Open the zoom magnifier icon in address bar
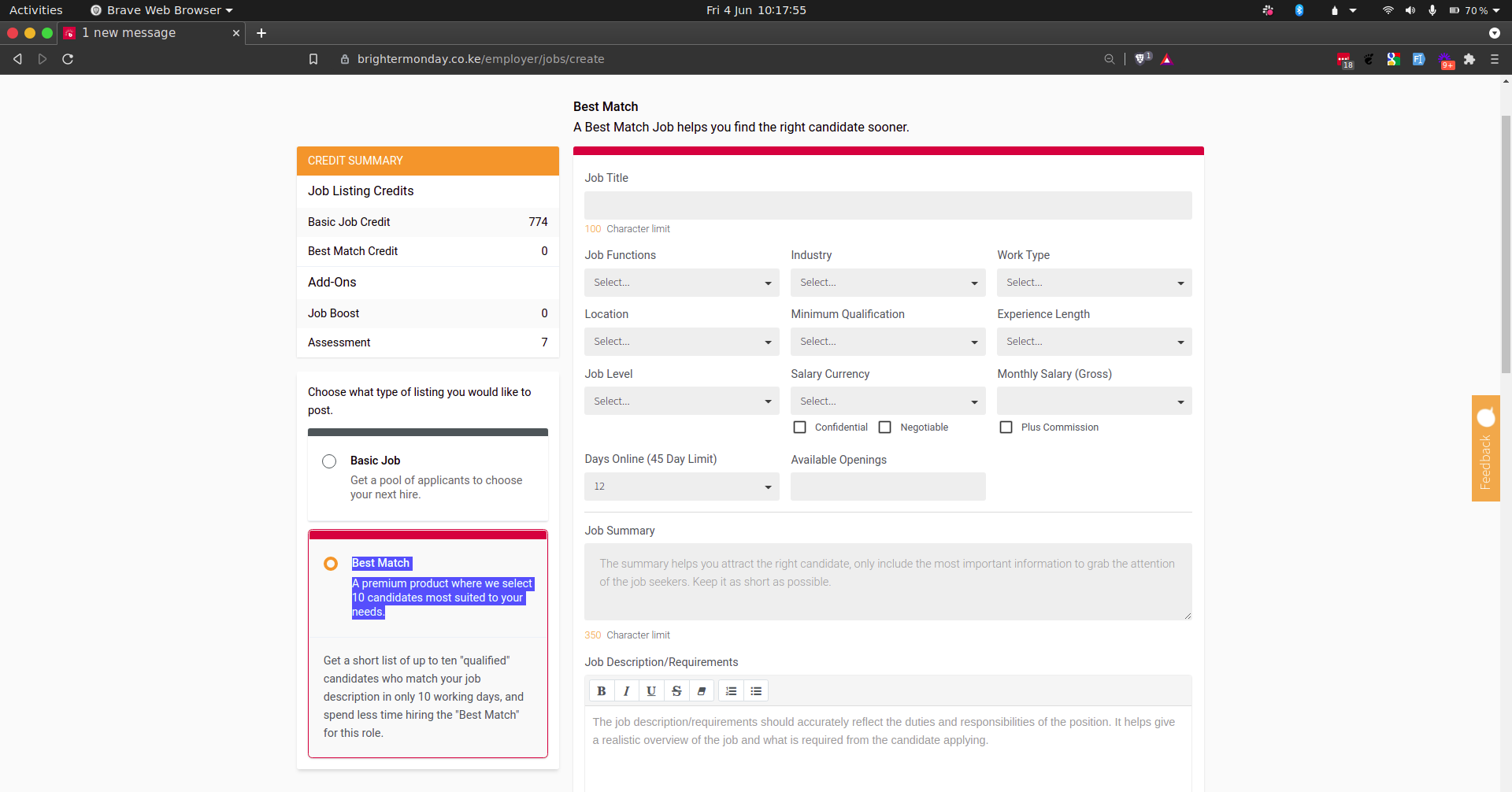The image size is (1512, 792). coord(1110,59)
